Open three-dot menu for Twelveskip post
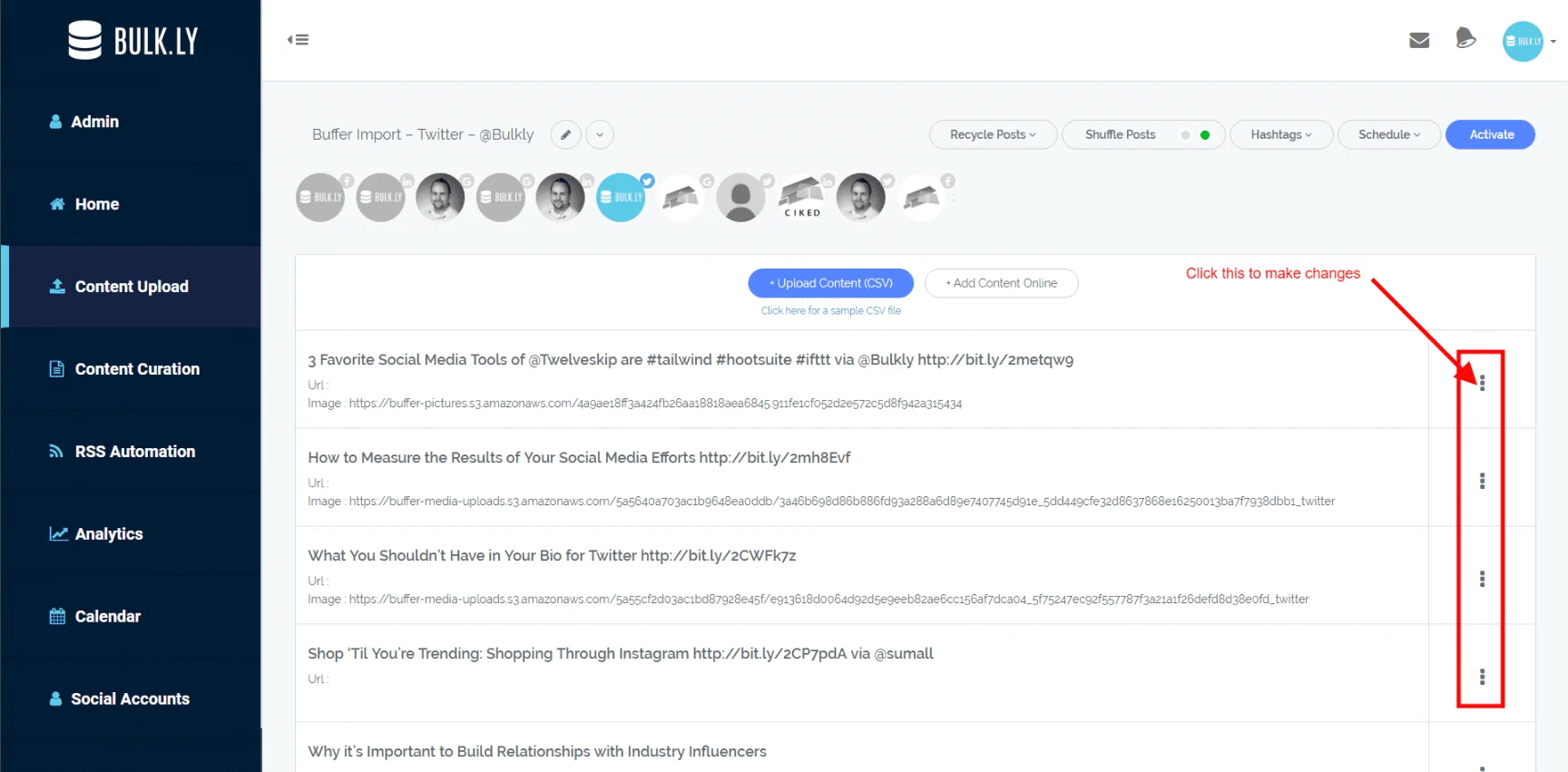 [x=1482, y=383]
